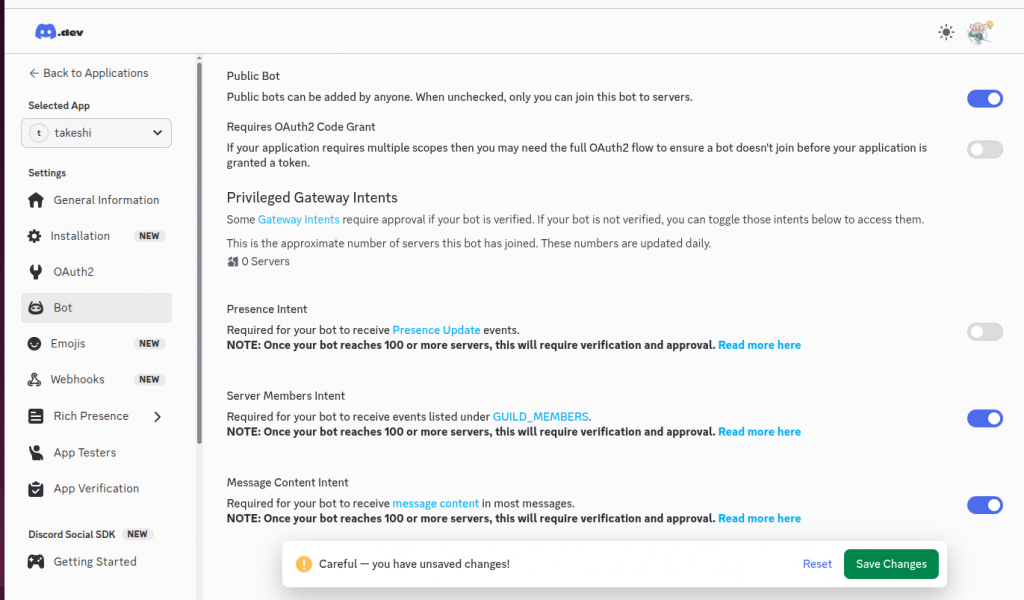
Task: Enable Requires OAuth2 Code Grant toggle
Action: (x=984, y=150)
